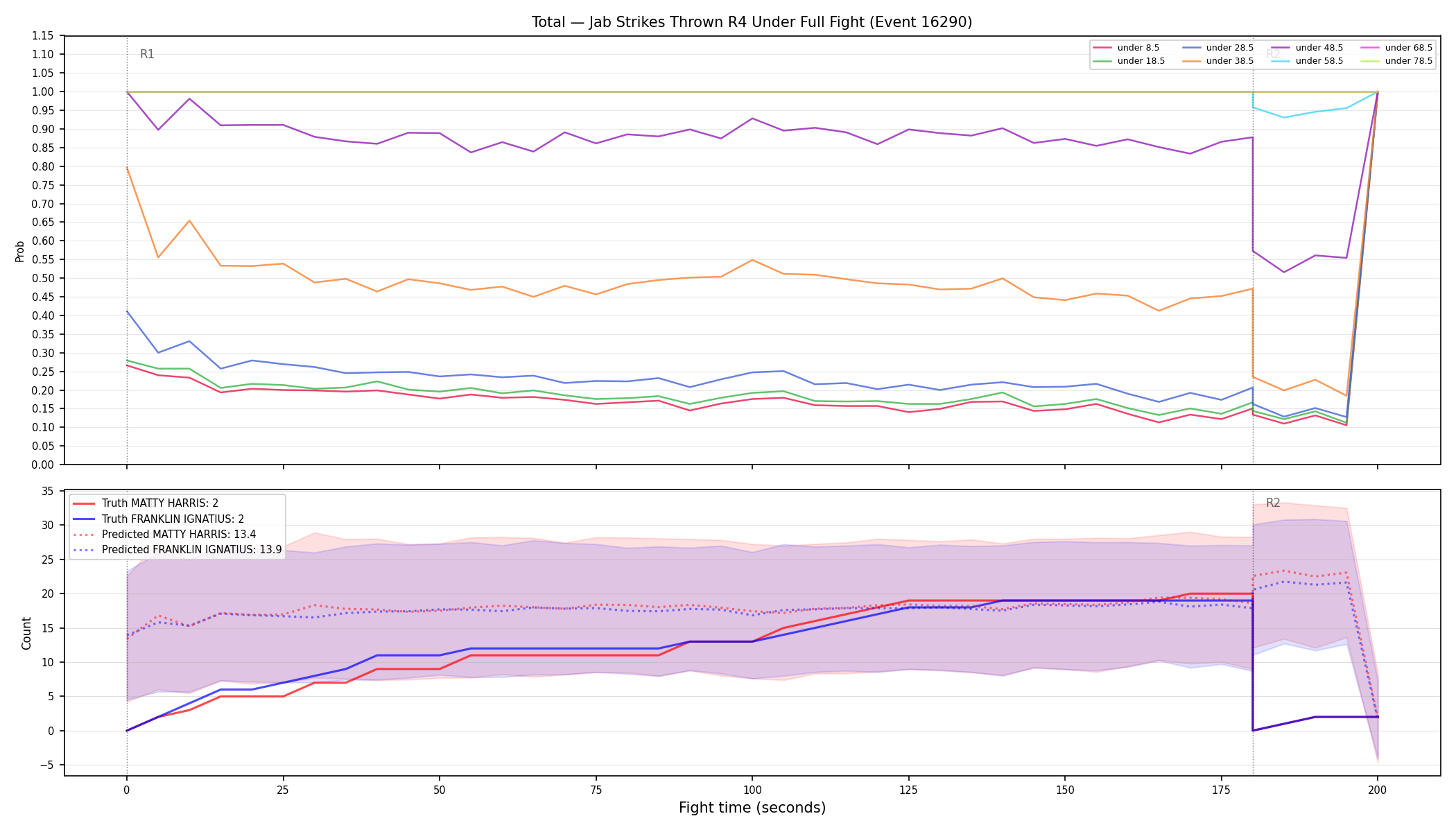This screenshot has width=1456, height=832.
Task: Click legend entry 'Predicted MATTY HARRIS: 13.4'
Action: 164,535
